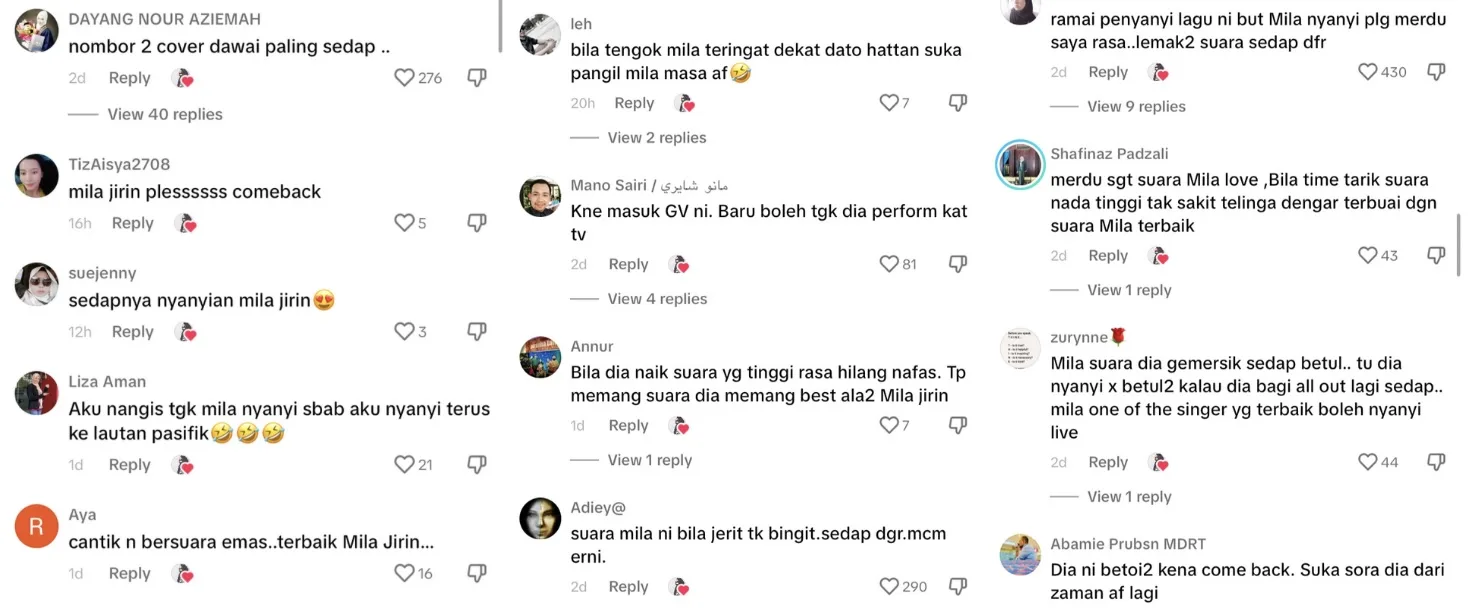Image resolution: width=1469 pixels, height=610 pixels.
Task: Toggle like on Shafinaz Padzali's comment
Action: tap(1368, 256)
